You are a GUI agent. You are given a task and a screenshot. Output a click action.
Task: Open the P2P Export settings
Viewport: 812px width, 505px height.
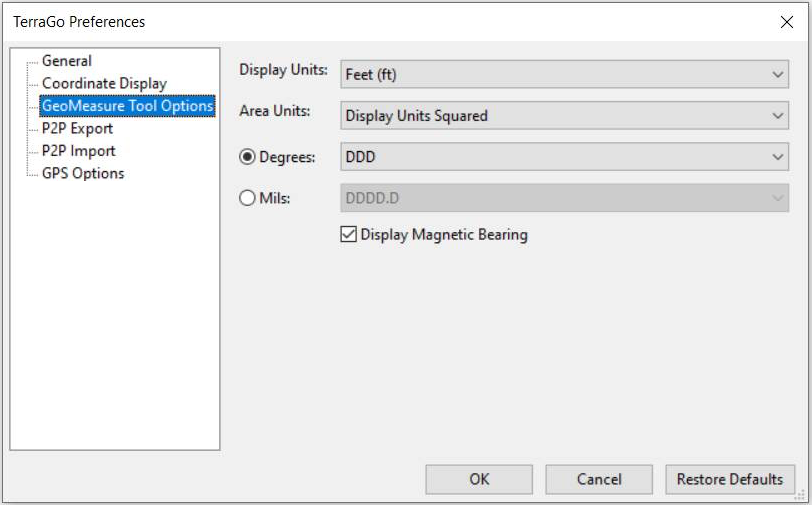(77, 128)
